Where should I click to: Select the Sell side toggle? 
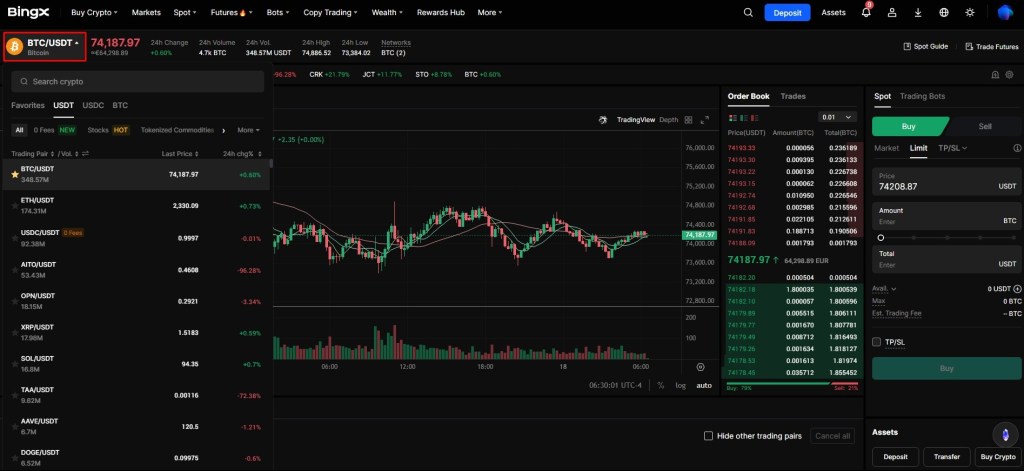tap(984, 127)
